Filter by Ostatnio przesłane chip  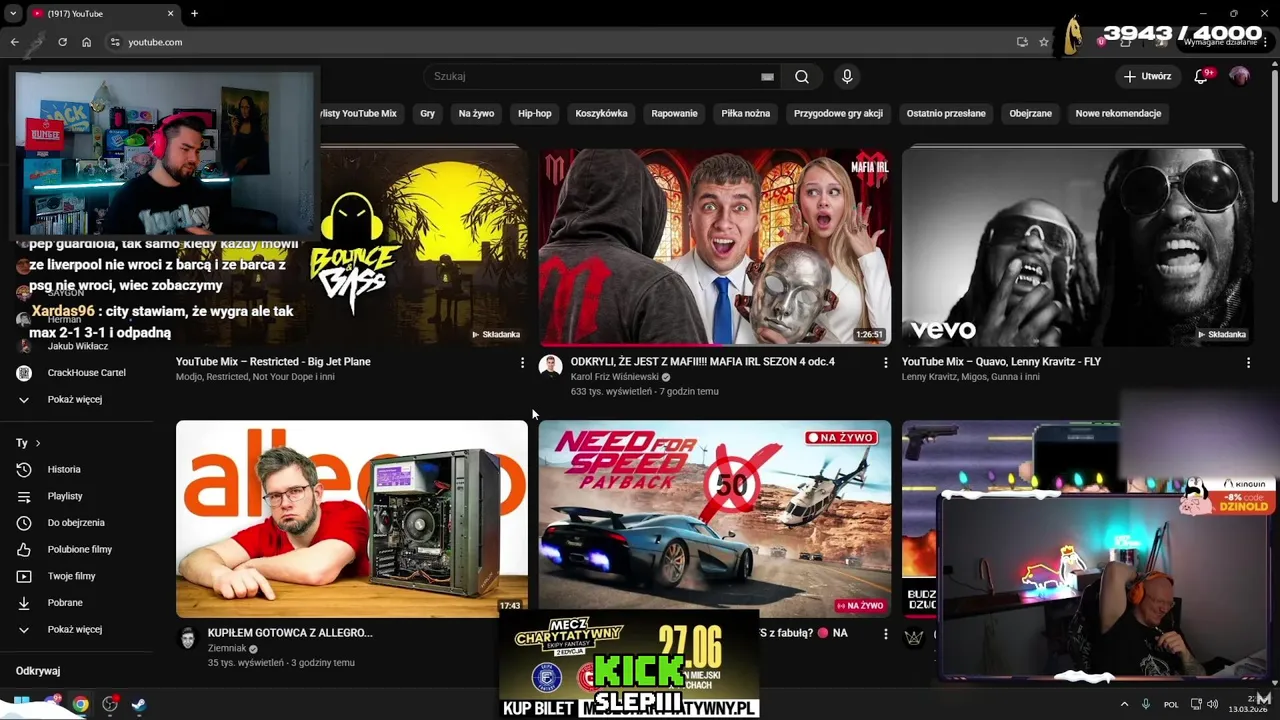coord(946,114)
